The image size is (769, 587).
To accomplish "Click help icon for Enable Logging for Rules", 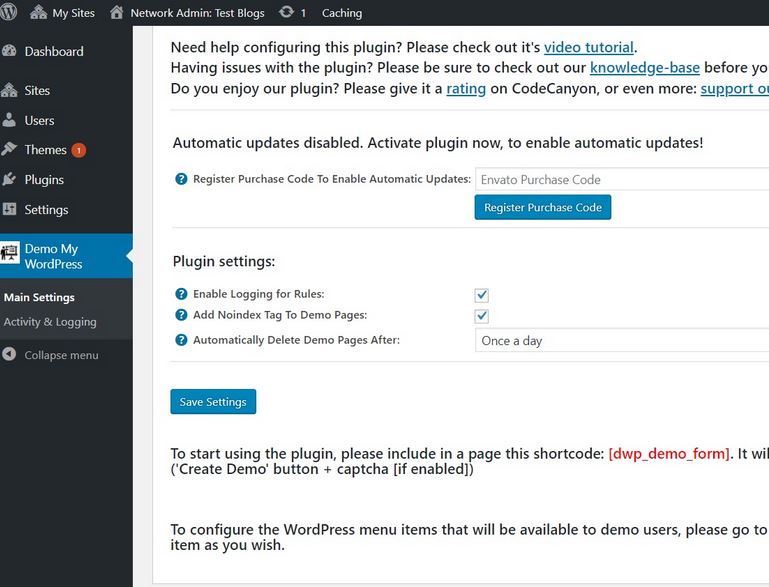I will 181,294.
